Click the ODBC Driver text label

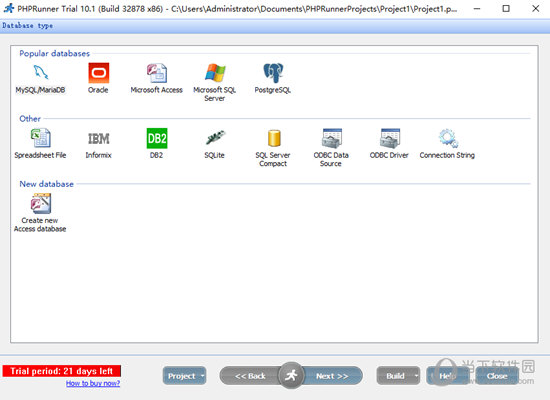[389, 155]
